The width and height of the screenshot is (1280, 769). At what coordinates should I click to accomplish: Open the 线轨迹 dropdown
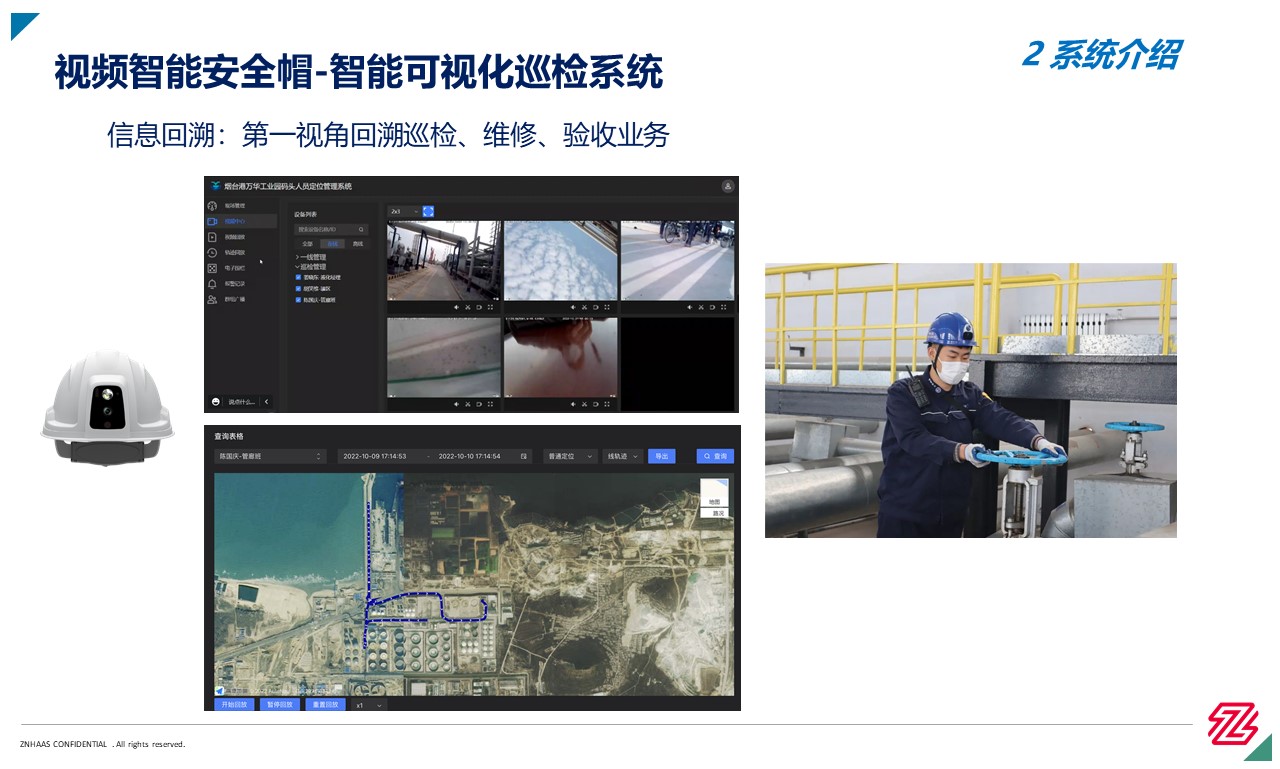click(x=623, y=456)
